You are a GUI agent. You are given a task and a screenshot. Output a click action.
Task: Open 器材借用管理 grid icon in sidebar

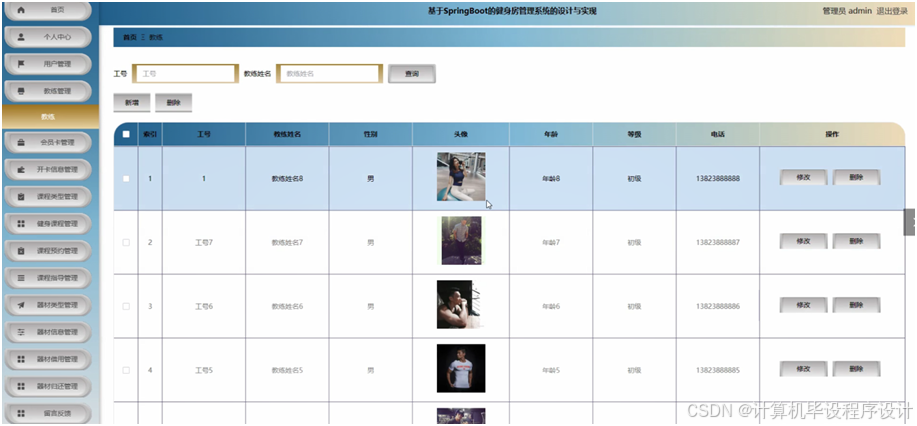21,359
